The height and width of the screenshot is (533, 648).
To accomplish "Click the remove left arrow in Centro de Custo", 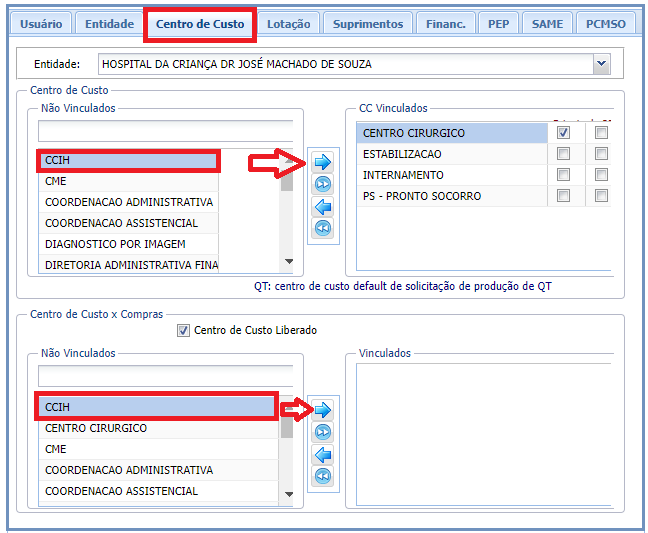I will (323, 207).
